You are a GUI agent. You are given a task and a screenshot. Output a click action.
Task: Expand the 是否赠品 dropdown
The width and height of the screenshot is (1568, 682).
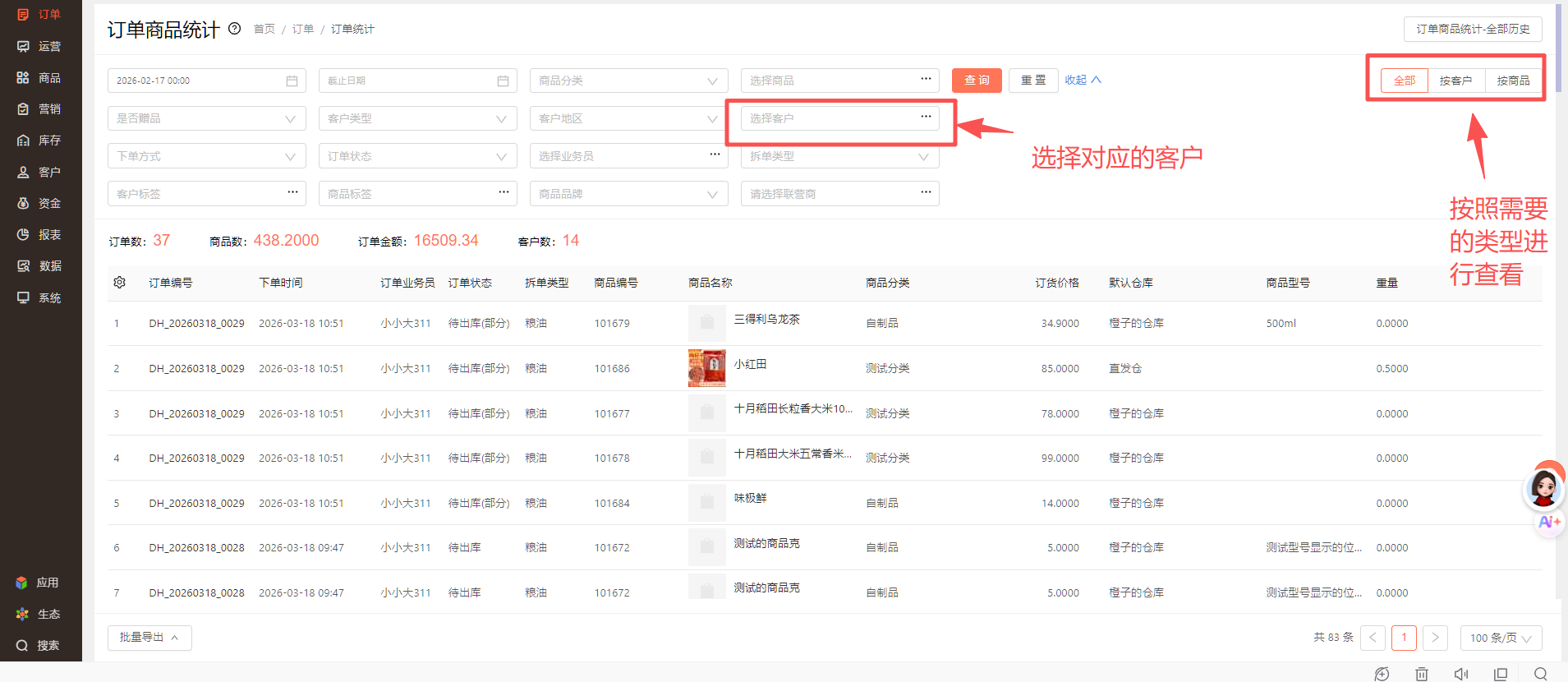coord(207,118)
